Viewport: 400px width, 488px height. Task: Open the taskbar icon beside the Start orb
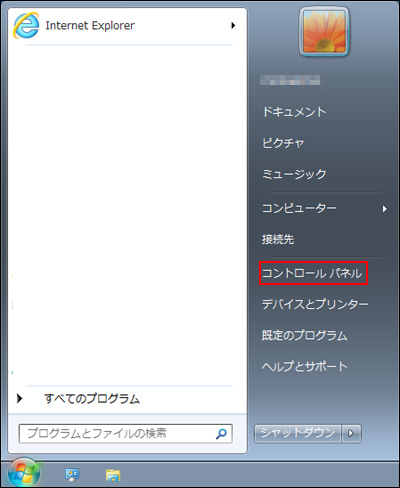[72, 475]
